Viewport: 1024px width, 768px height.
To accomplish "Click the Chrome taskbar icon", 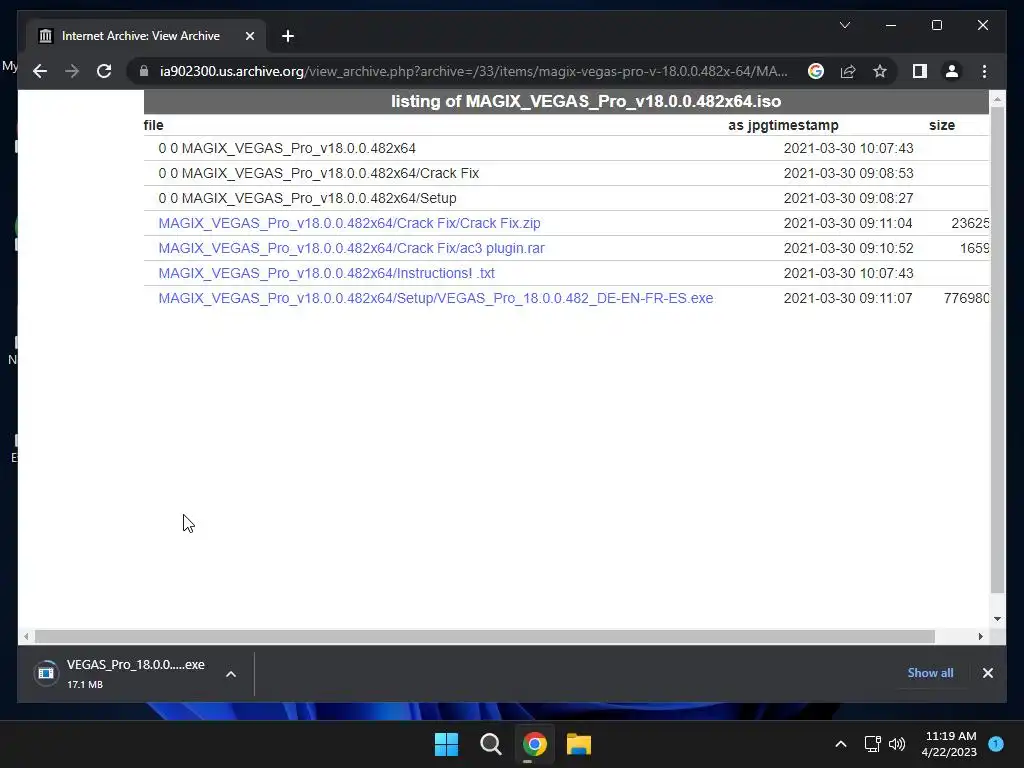I will point(534,744).
